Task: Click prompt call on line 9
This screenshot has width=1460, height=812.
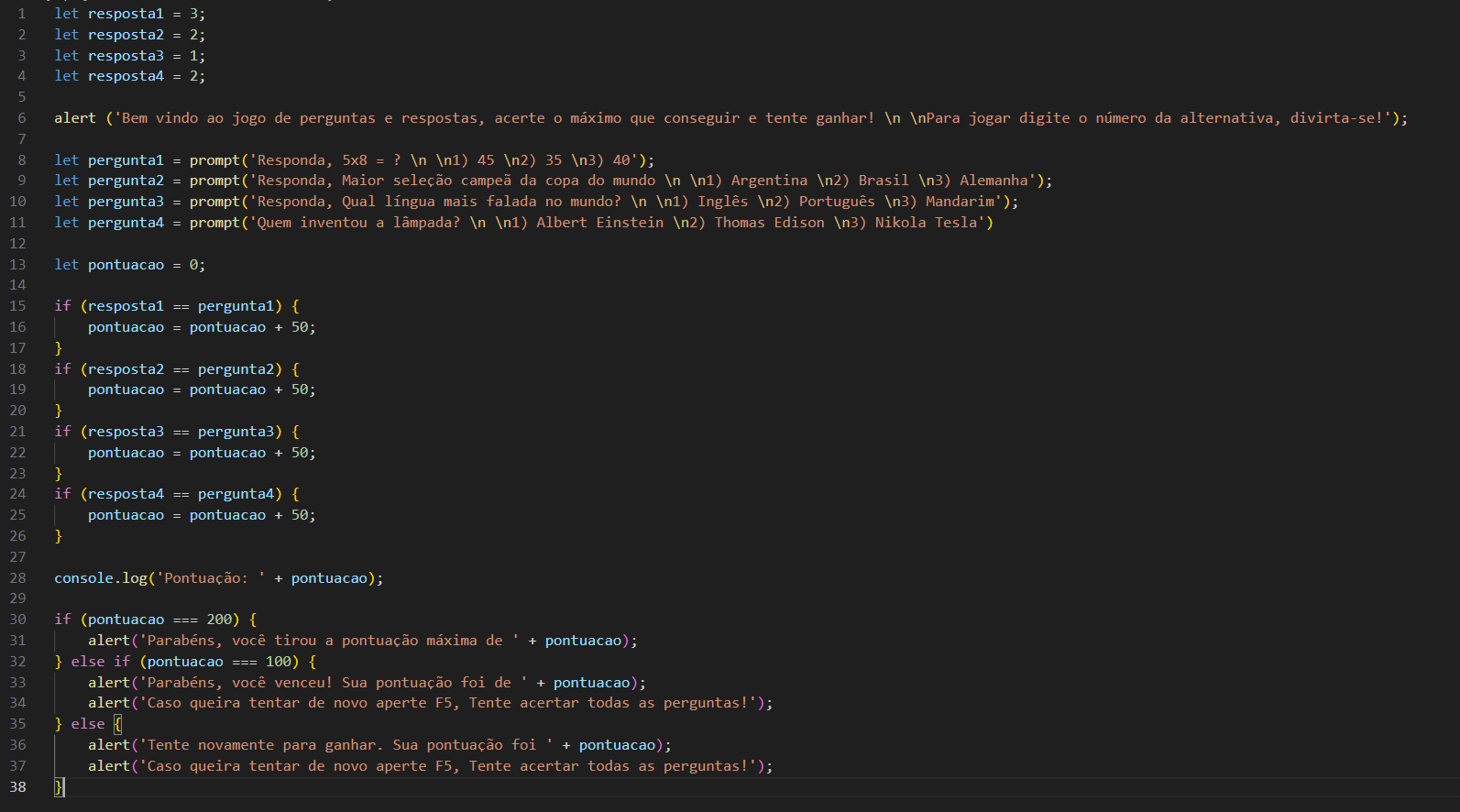Action: tap(214, 181)
